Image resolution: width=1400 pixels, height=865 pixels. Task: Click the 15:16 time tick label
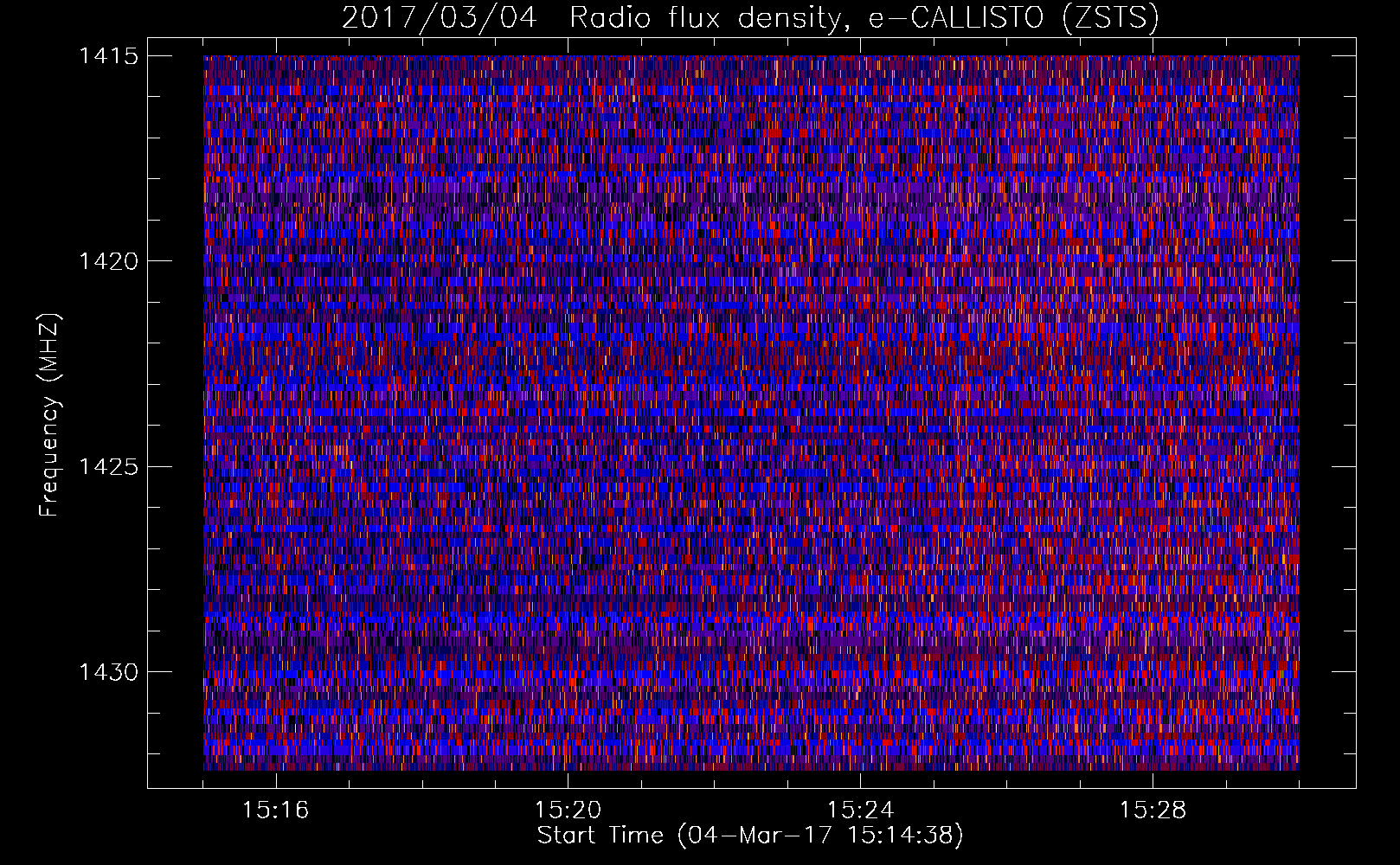click(x=276, y=811)
